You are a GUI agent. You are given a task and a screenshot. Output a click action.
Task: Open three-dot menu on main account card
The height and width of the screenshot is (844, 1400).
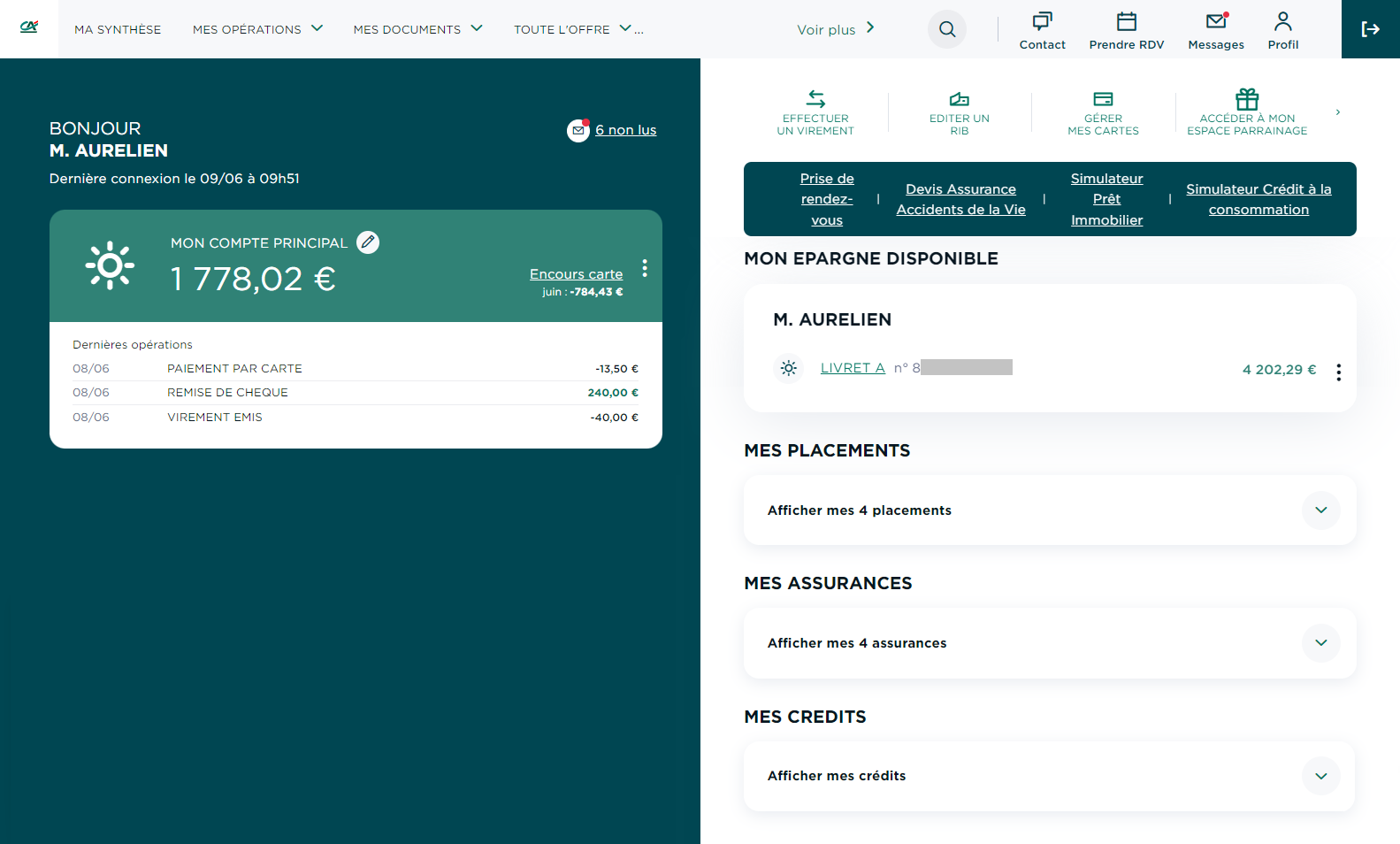pos(645,268)
